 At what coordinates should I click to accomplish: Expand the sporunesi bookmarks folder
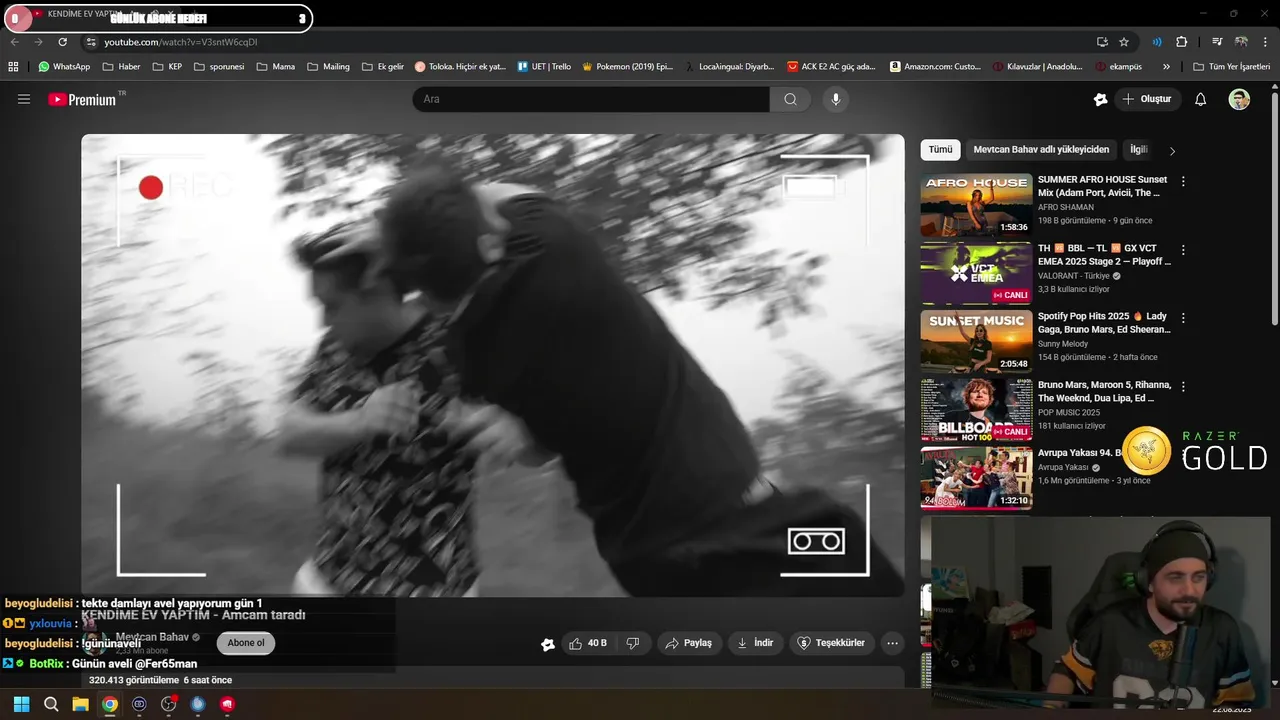219,67
